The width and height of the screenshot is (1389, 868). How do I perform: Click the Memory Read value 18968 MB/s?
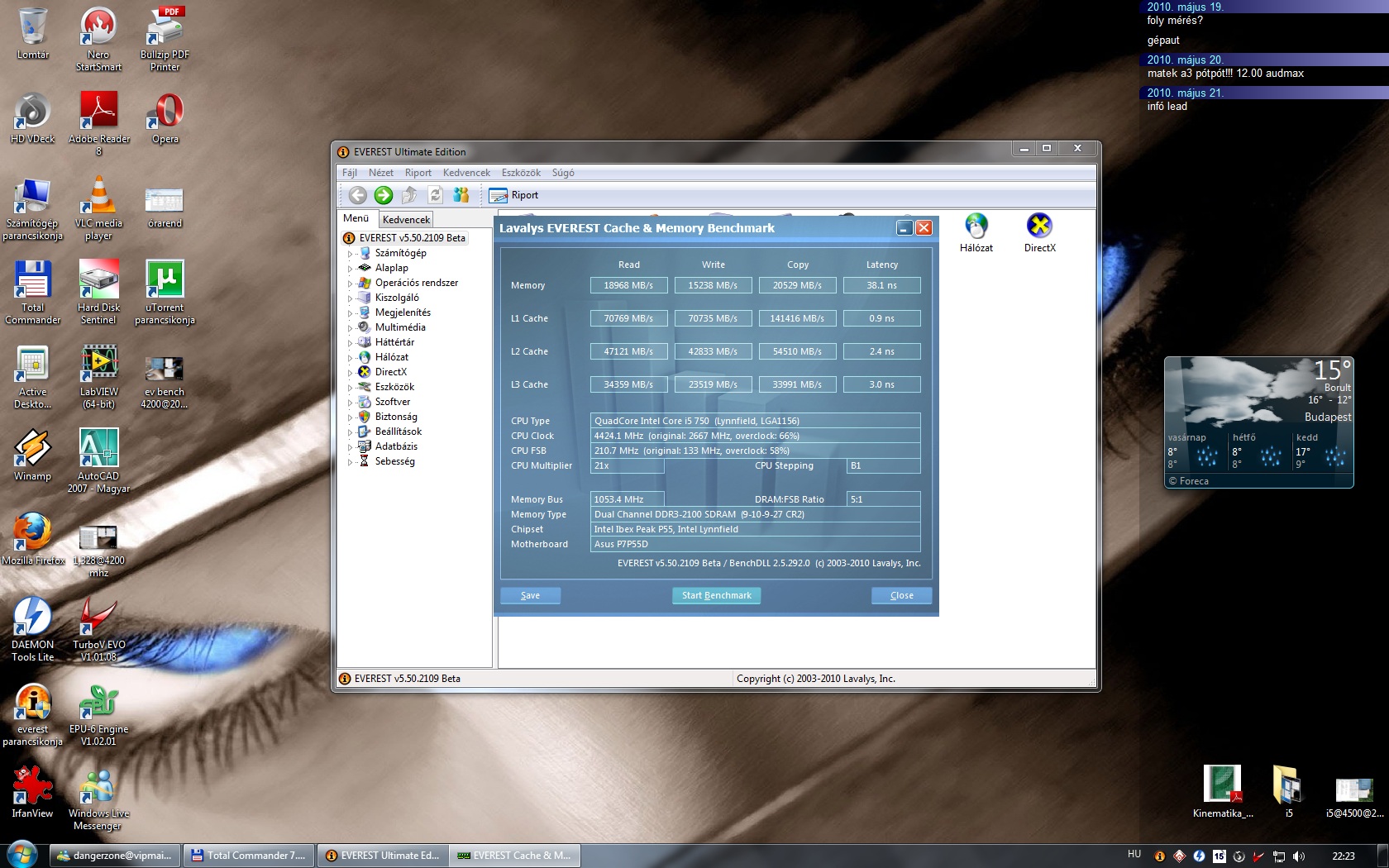pos(628,285)
